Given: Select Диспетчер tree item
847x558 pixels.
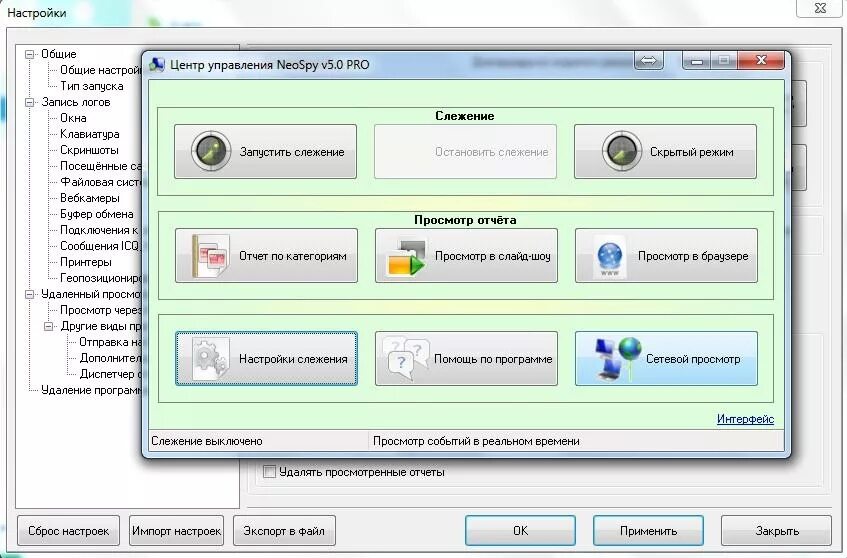Looking at the screenshot, I should 110,374.
